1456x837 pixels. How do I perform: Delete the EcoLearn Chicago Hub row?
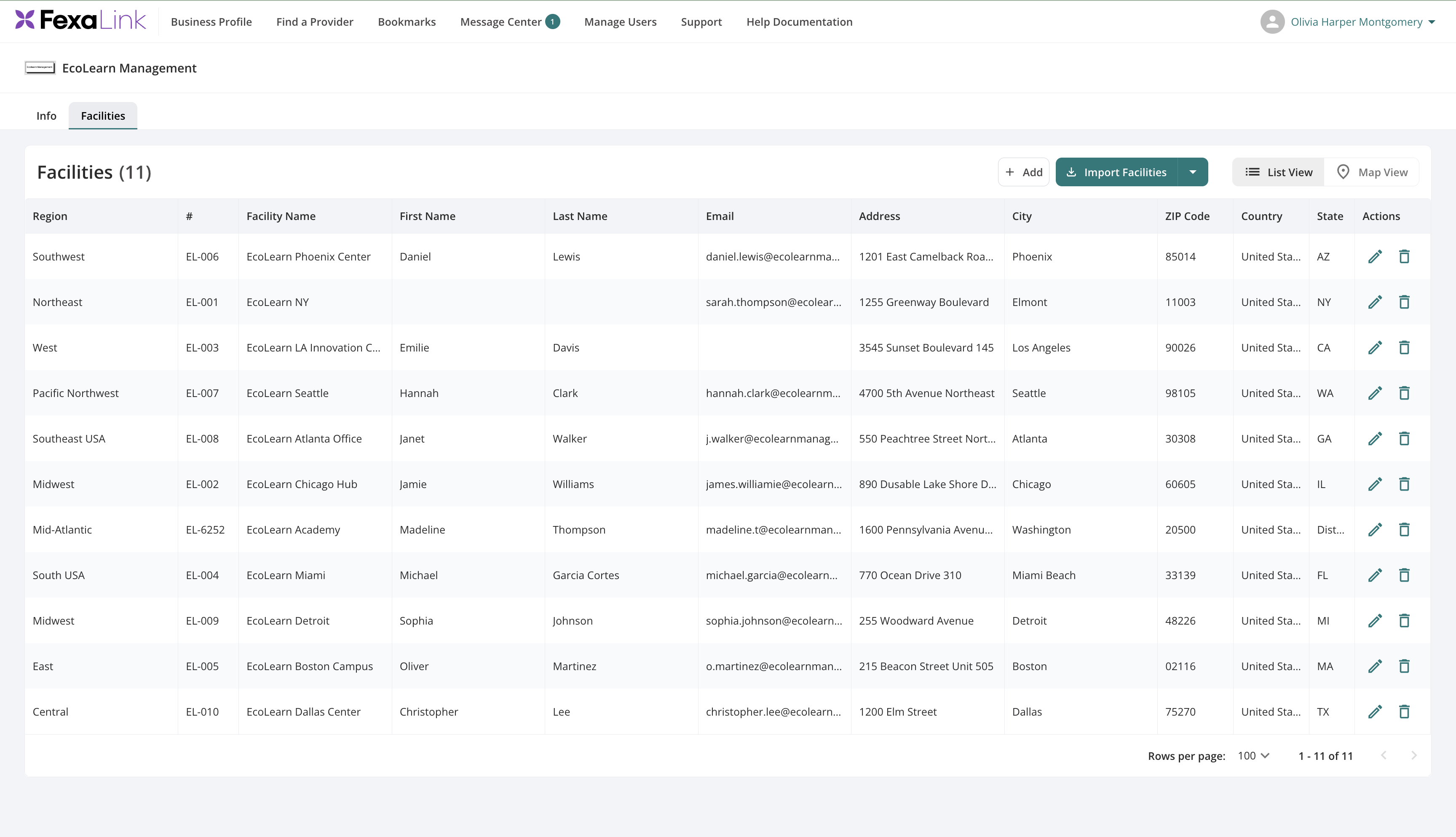[1404, 484]
